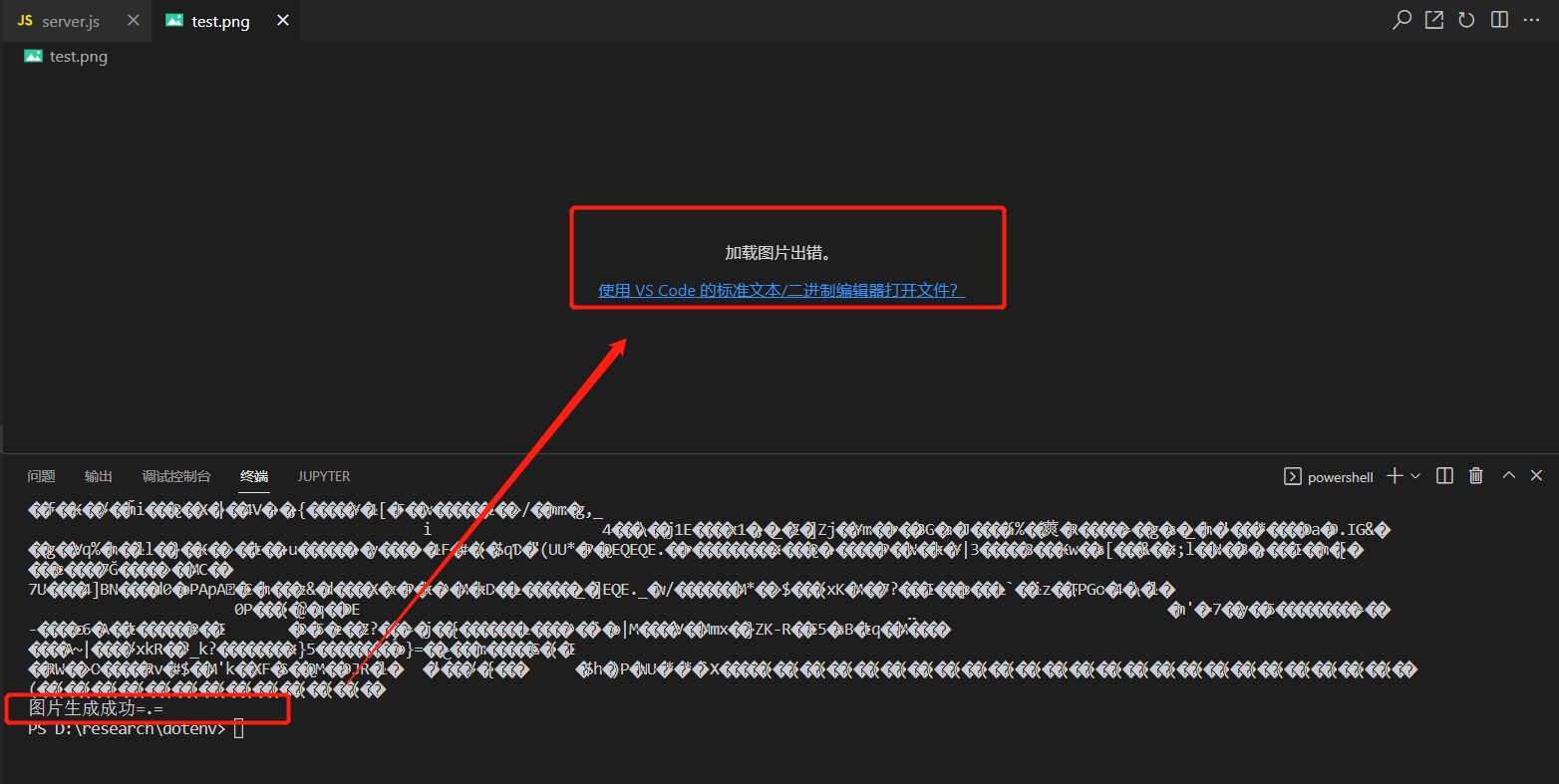The height and width of the screenshot is (784, 1559).
Task: Click the test.png breadcrumb item
Action: click(79, 57)
